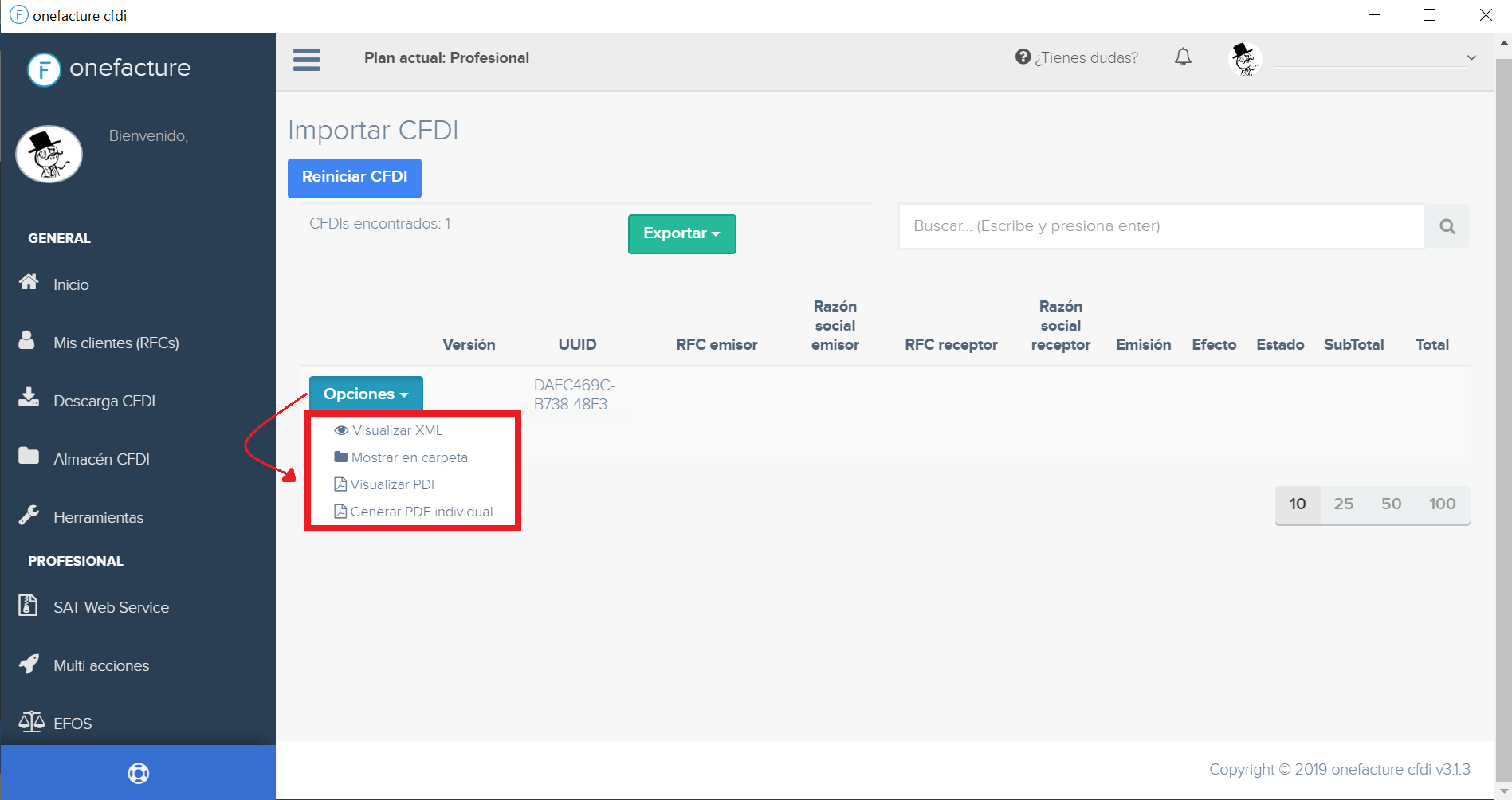Click the user avatar in top bar

pyautogui.click(x=1245, y=59)
